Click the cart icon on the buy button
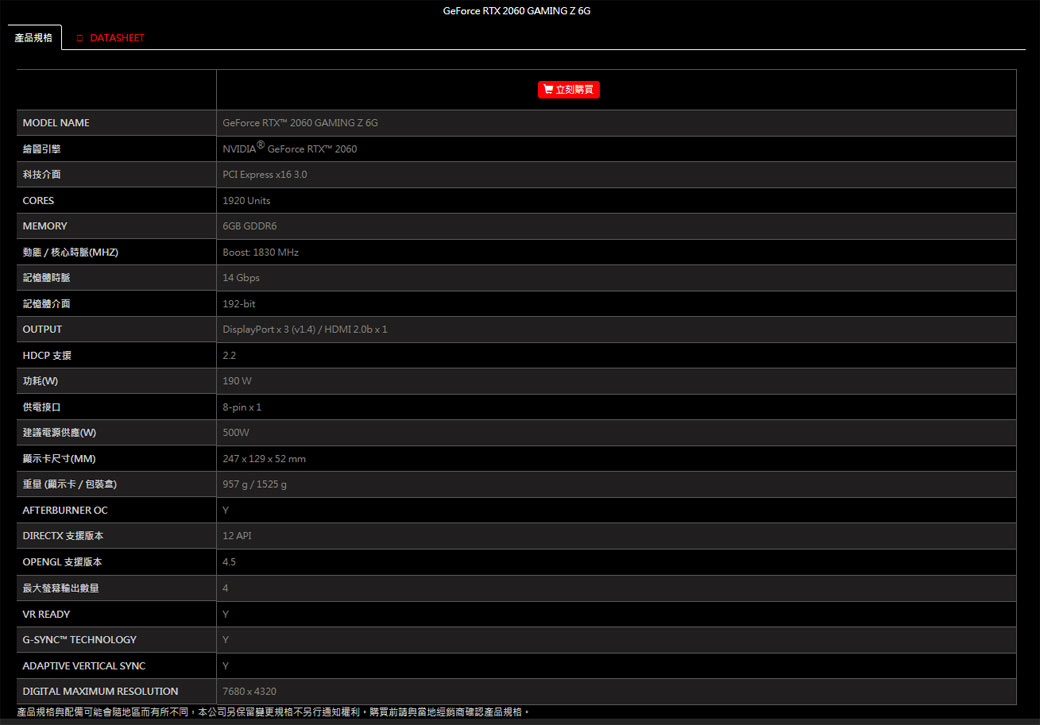This screenshot has width=1040, height=725. coord(548,90)
